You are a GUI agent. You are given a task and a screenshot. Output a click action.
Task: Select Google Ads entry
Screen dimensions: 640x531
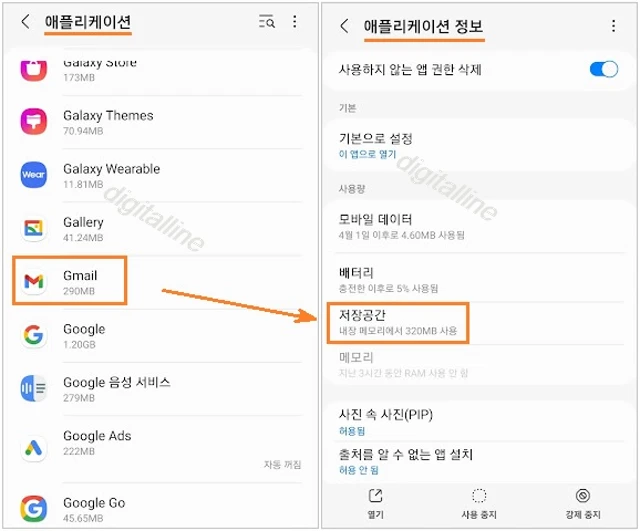(x=161, y=448)
